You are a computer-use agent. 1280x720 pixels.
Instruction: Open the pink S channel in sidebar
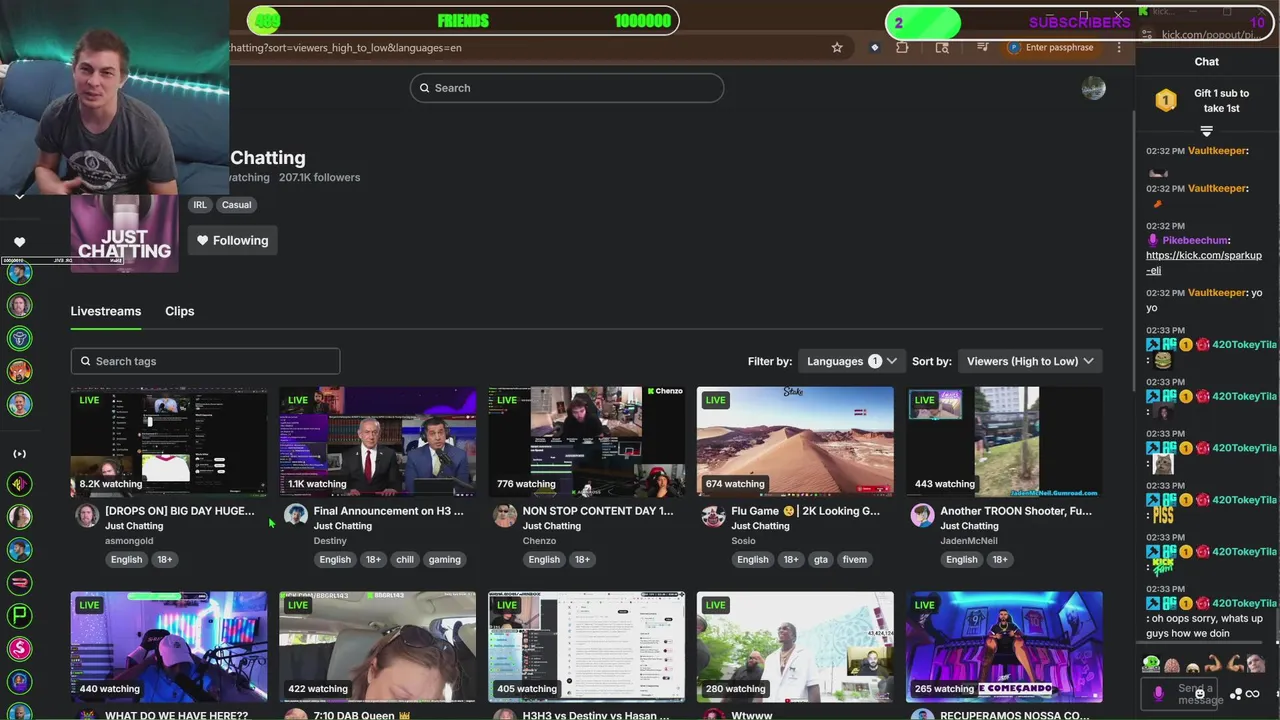tap(19, 649)
